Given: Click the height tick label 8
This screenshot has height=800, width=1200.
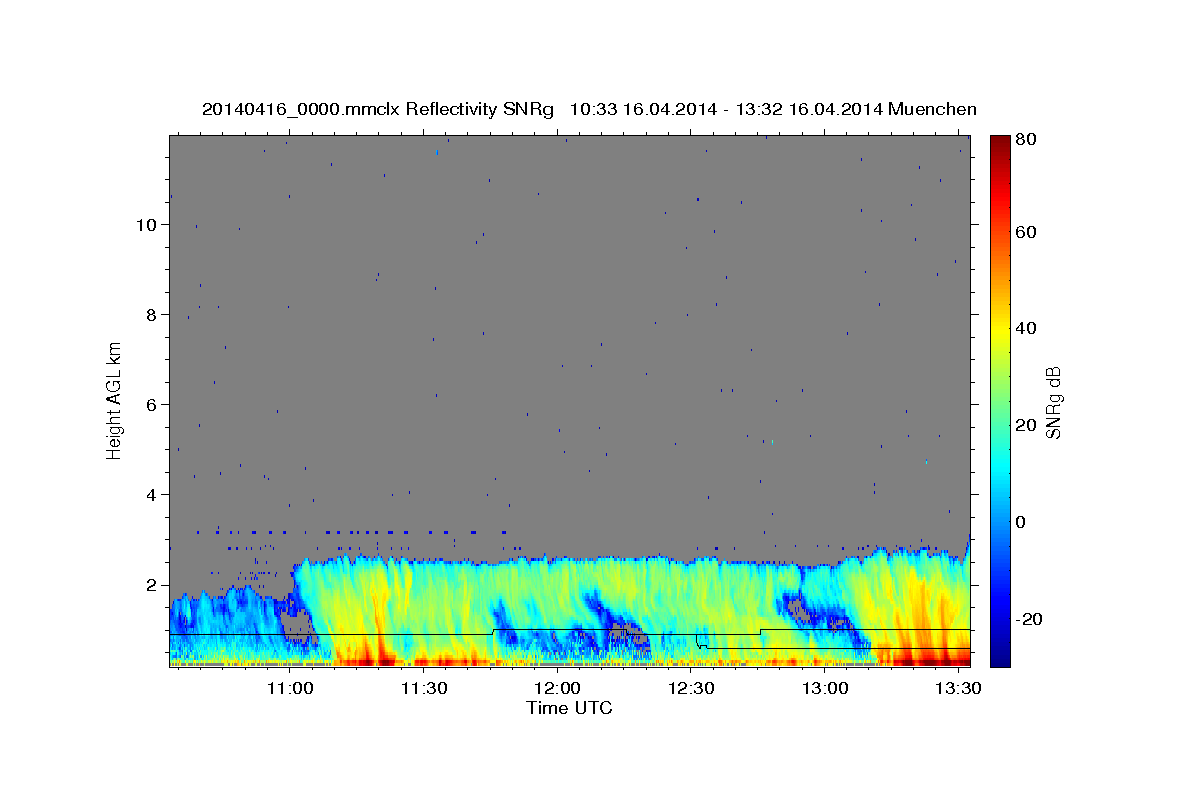Looking at the screenshot, I should coord(151,315).
